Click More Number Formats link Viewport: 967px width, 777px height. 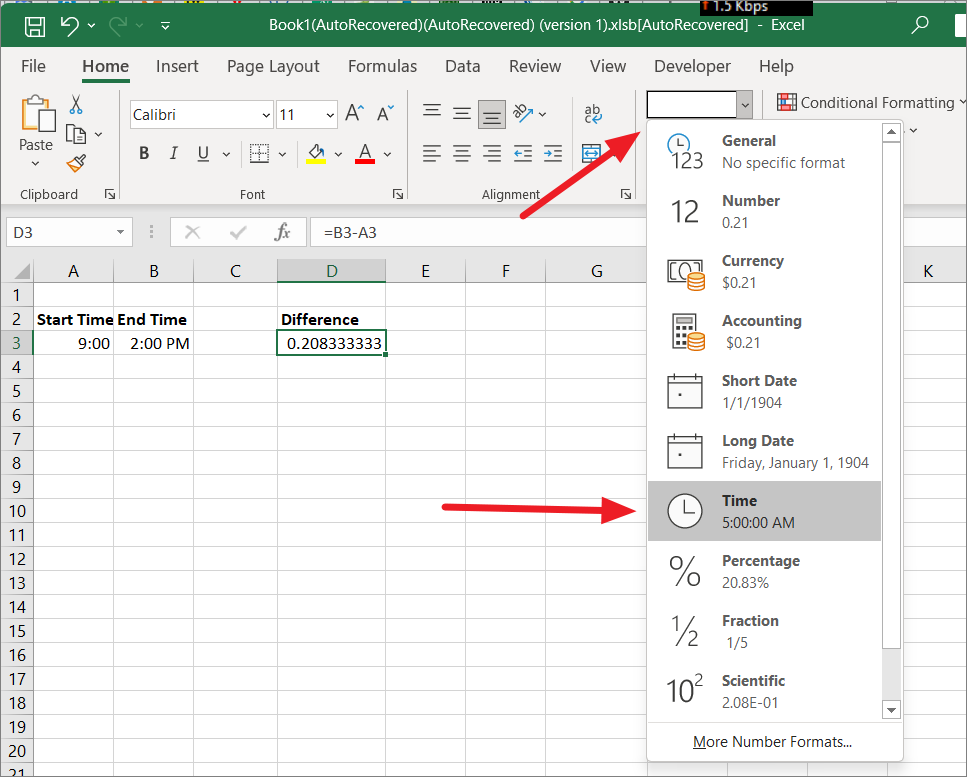[772, 742]
